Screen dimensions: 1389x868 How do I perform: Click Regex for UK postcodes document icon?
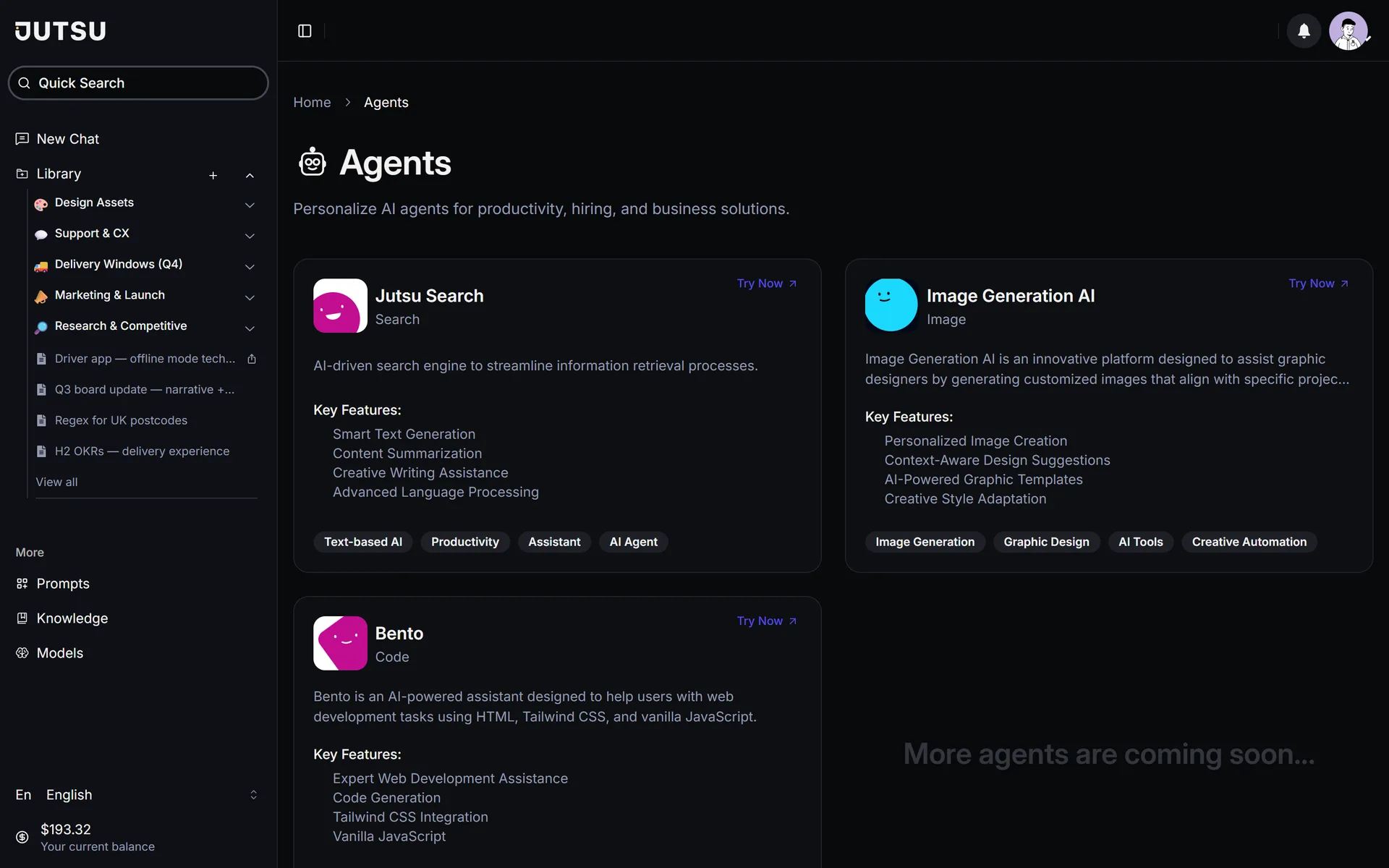(41, 421)
